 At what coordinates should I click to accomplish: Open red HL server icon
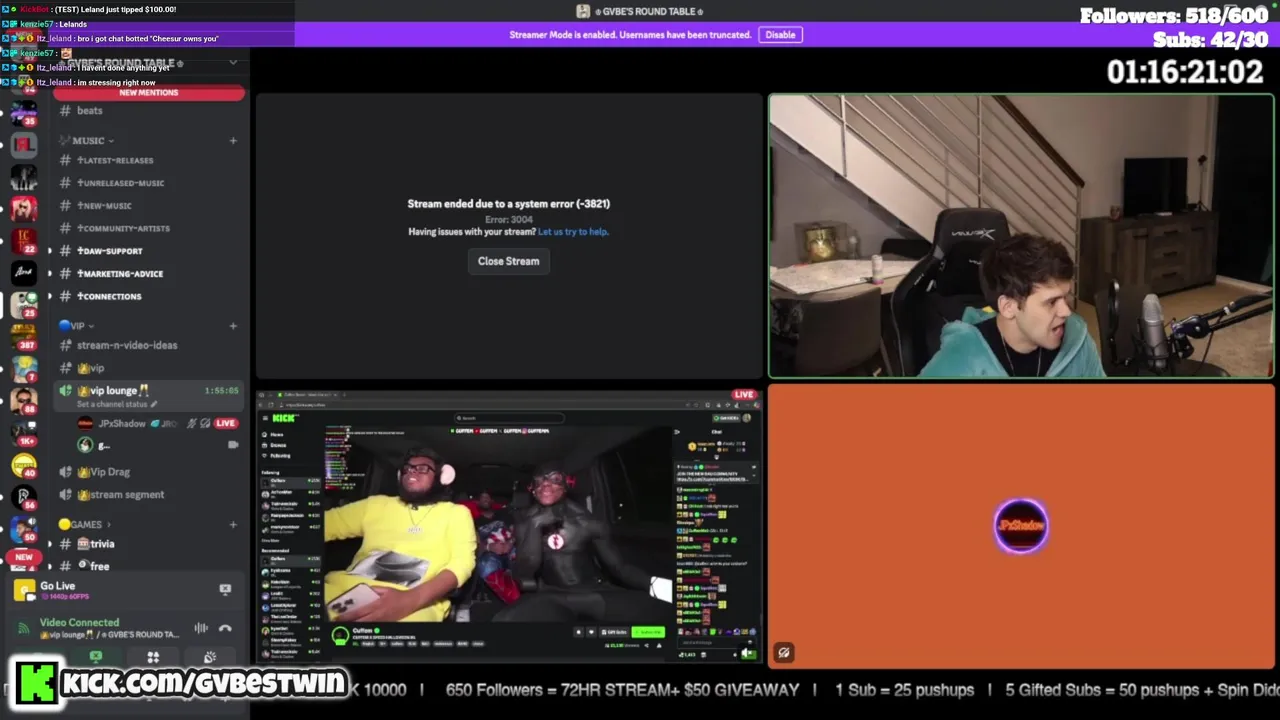click(24, 144)
